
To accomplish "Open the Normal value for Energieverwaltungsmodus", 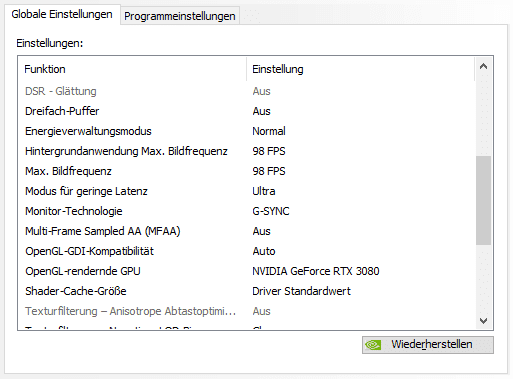I will coord(269,131).
